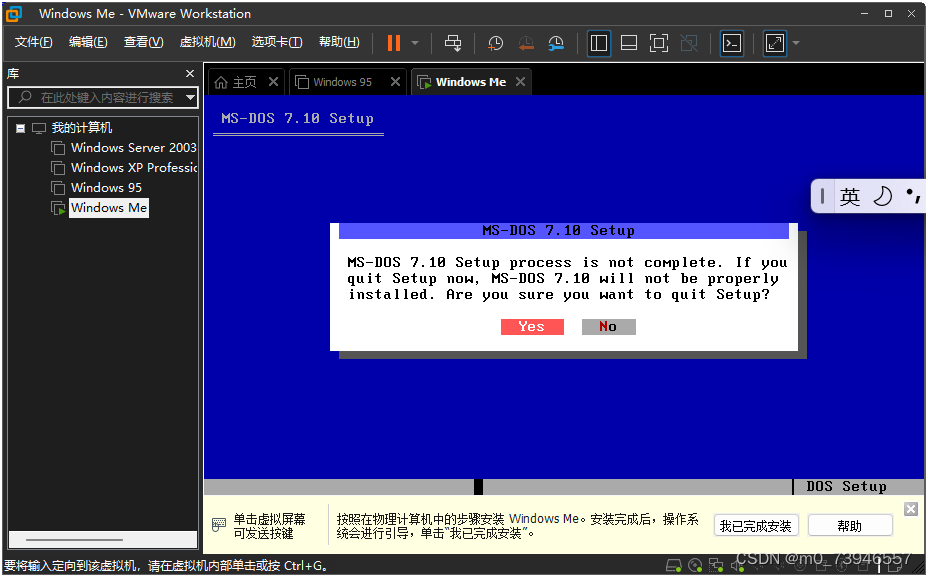
Task: Toggle the IME moon half-width icon
Action: (882, 196)
